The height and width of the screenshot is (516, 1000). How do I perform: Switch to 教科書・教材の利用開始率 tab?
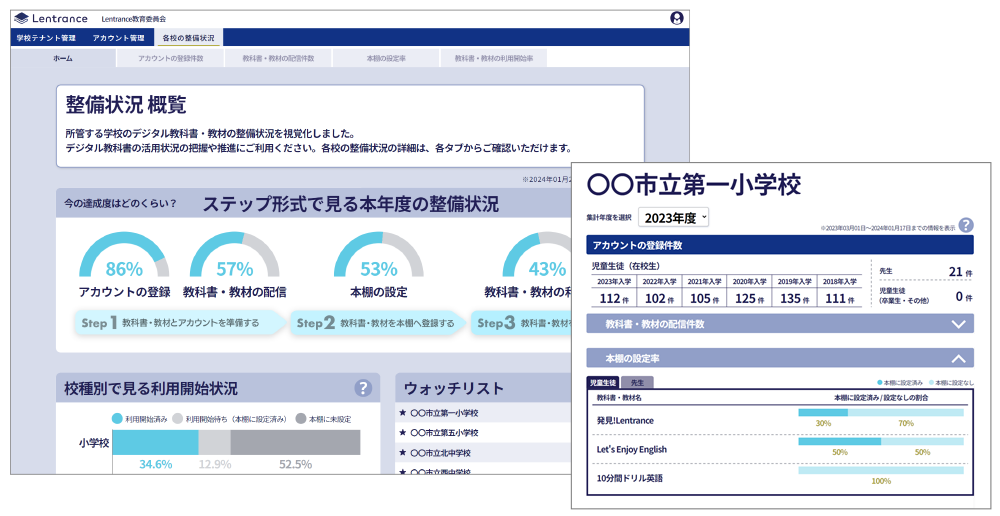coord(494,58)
